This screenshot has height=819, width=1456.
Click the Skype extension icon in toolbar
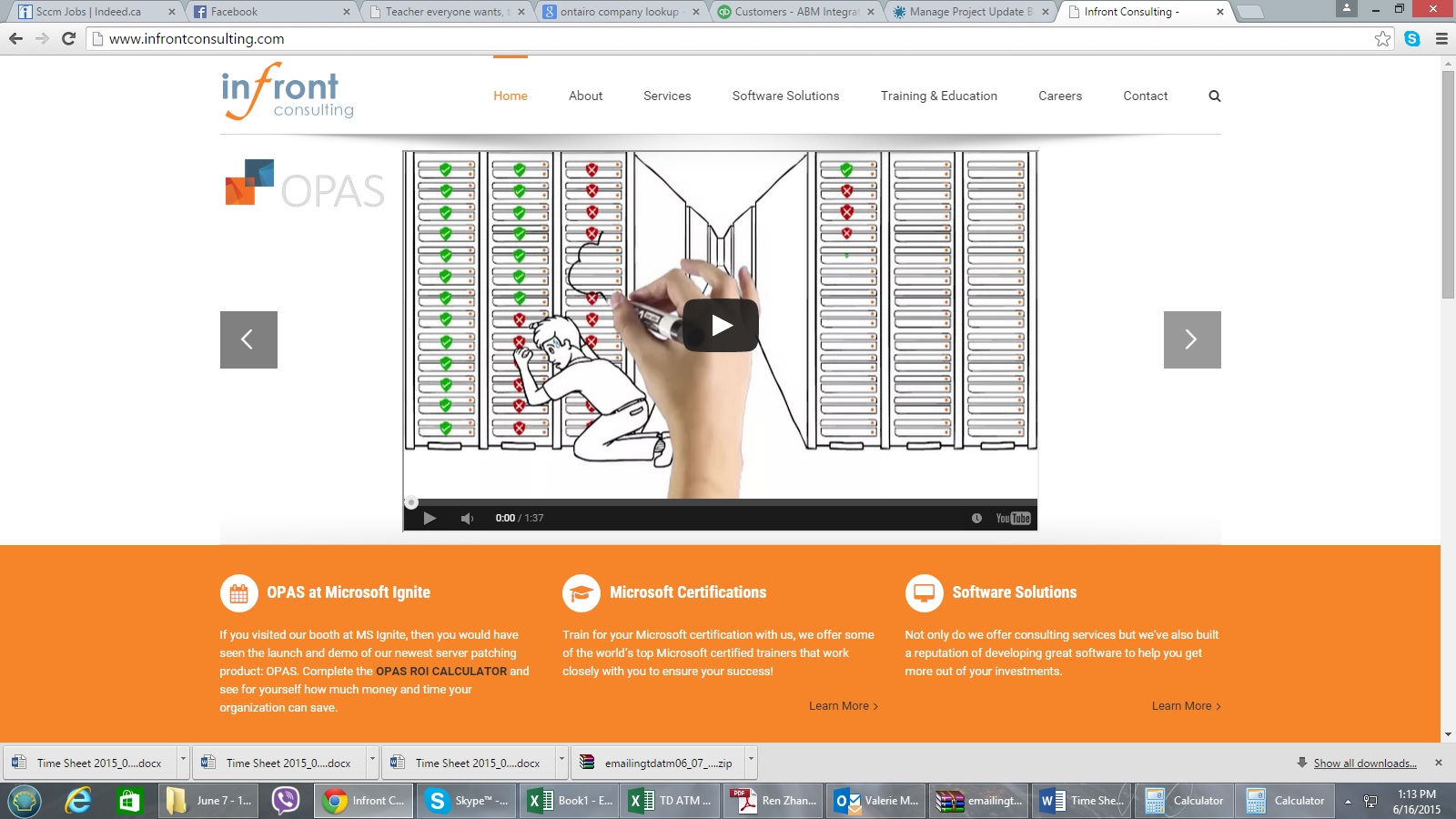[x=1412, y=38]
